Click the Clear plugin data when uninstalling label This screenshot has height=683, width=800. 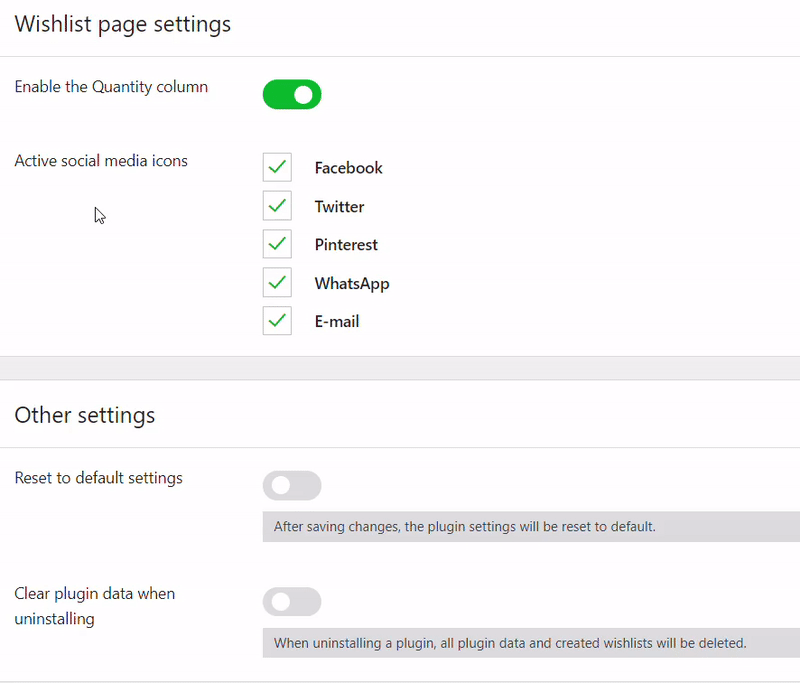(x=94, y=606)
